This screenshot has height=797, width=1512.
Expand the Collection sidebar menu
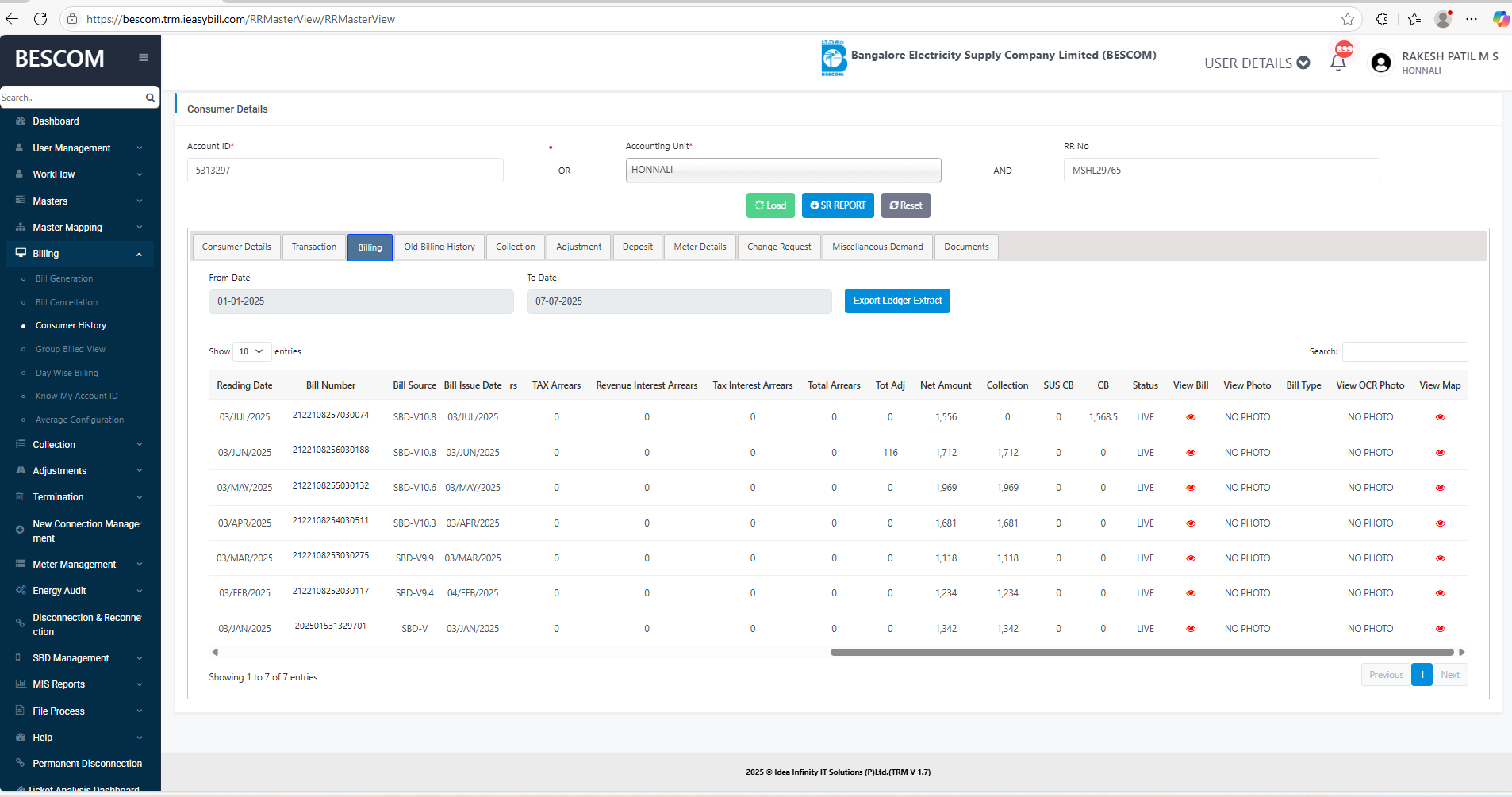click(x=78, y=445)
